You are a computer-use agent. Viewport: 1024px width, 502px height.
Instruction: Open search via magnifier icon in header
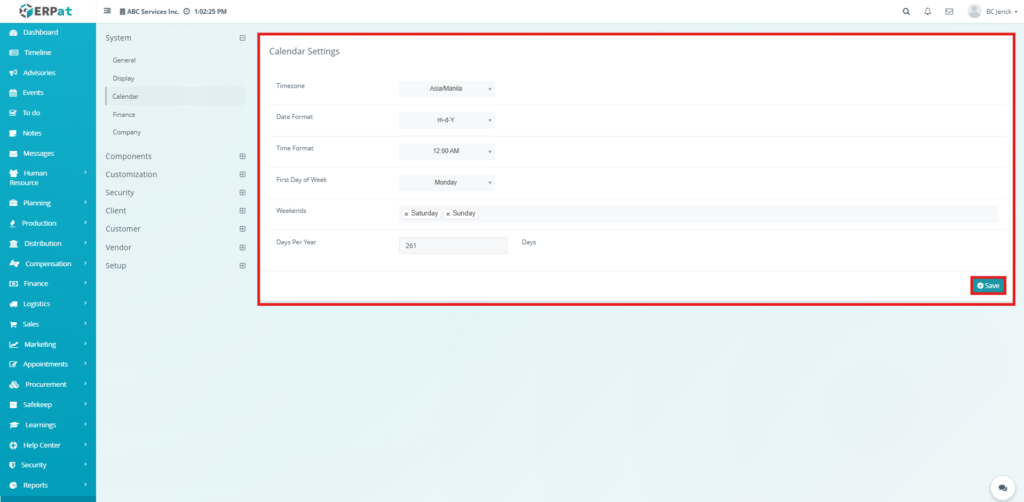point(906,12)
